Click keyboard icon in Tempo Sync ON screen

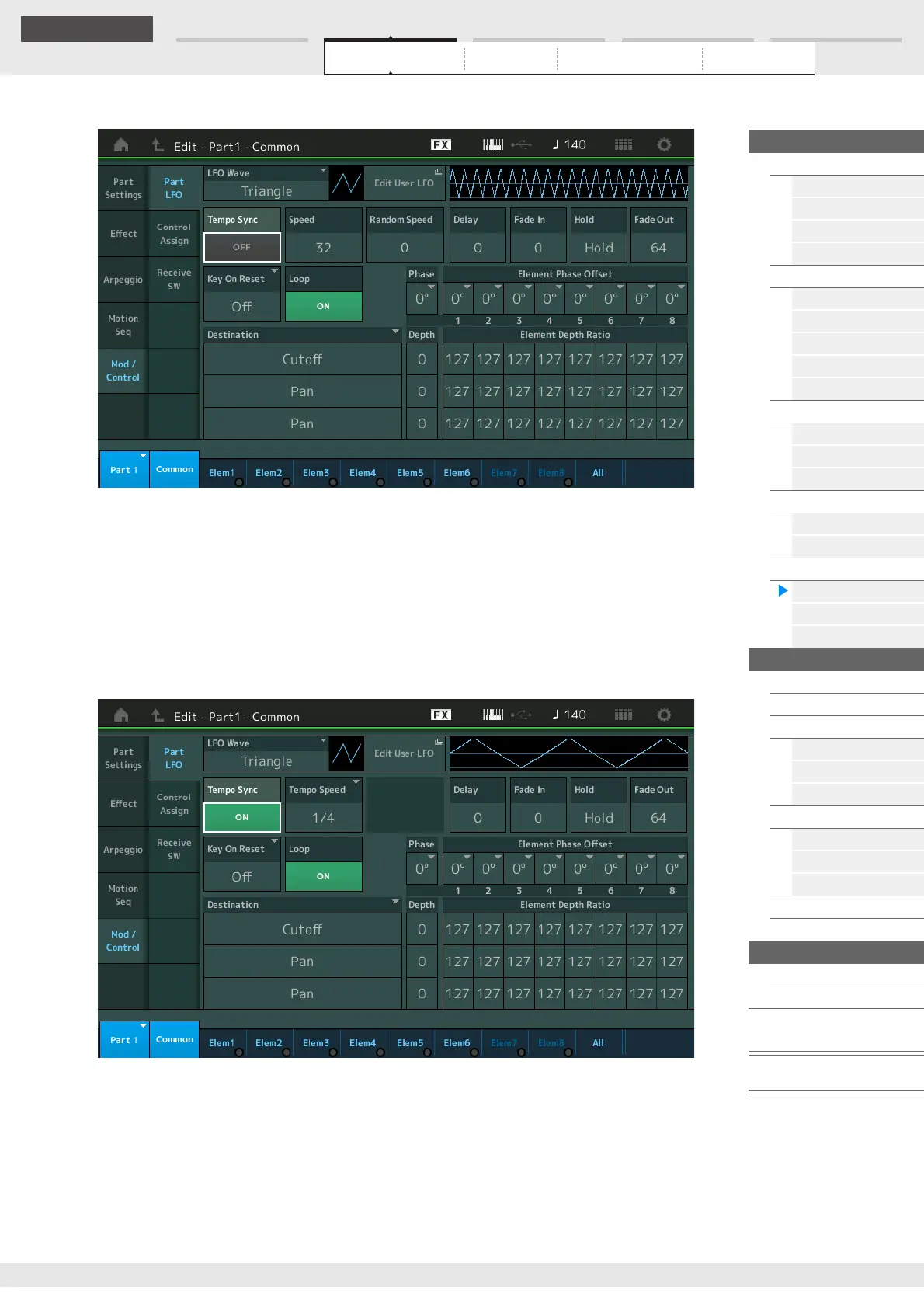tap(493, 715)
